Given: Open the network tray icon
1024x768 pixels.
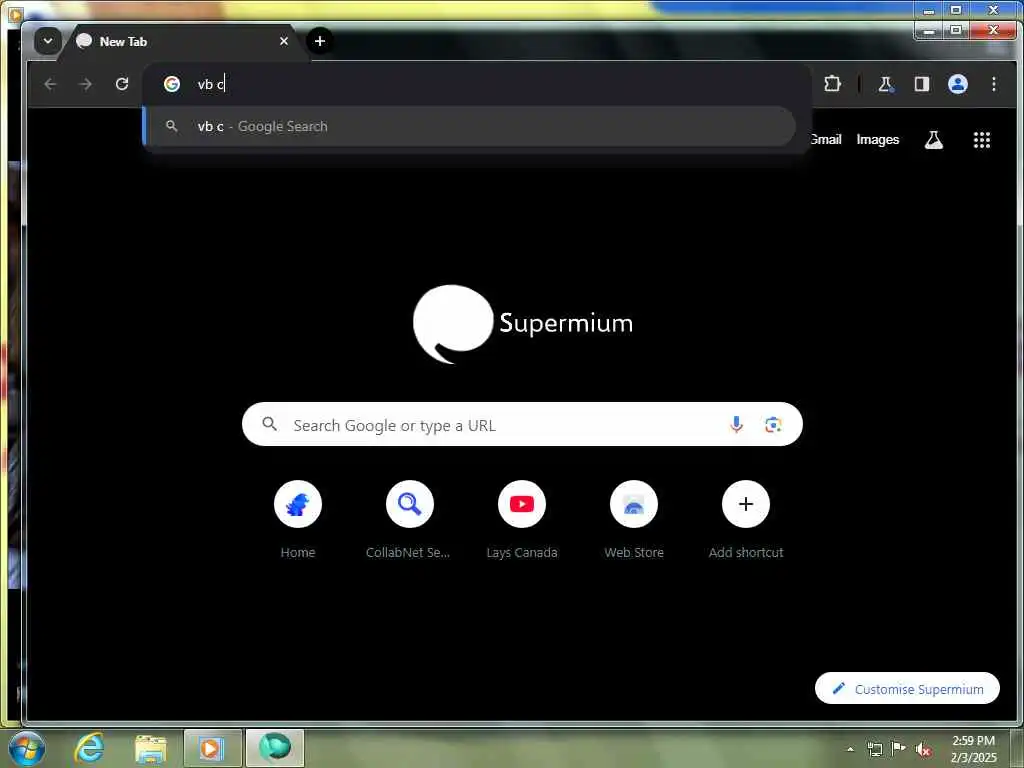Looking at the screenshot, I should click(x=874, y=749).
